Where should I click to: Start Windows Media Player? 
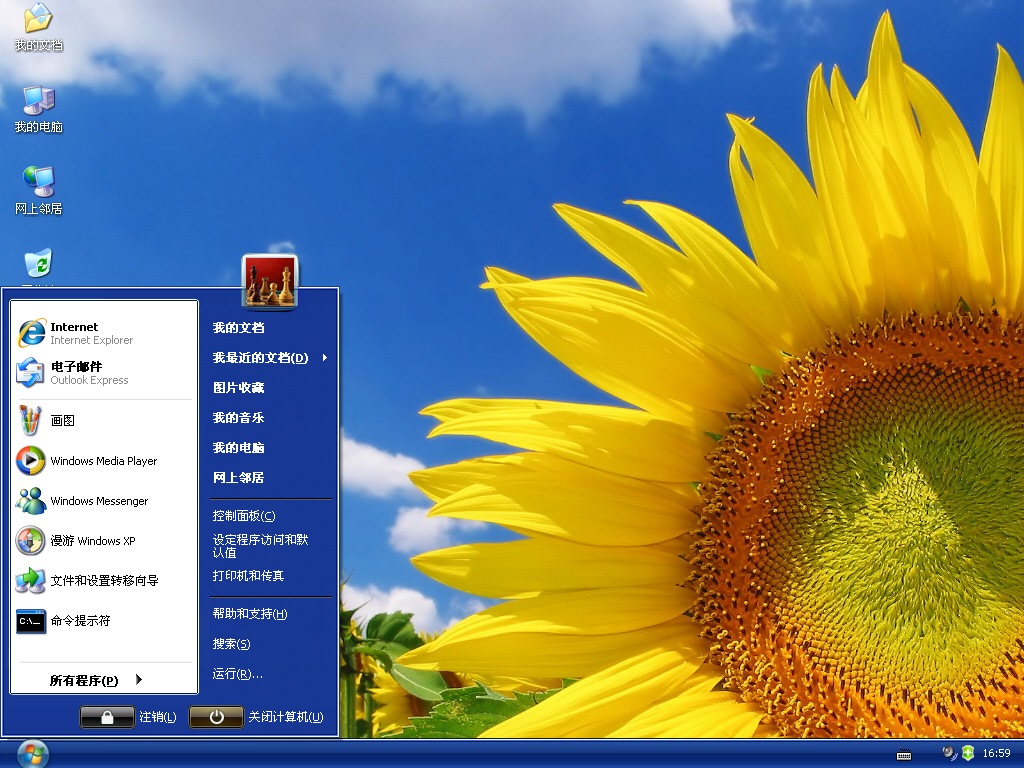[103, 461]
